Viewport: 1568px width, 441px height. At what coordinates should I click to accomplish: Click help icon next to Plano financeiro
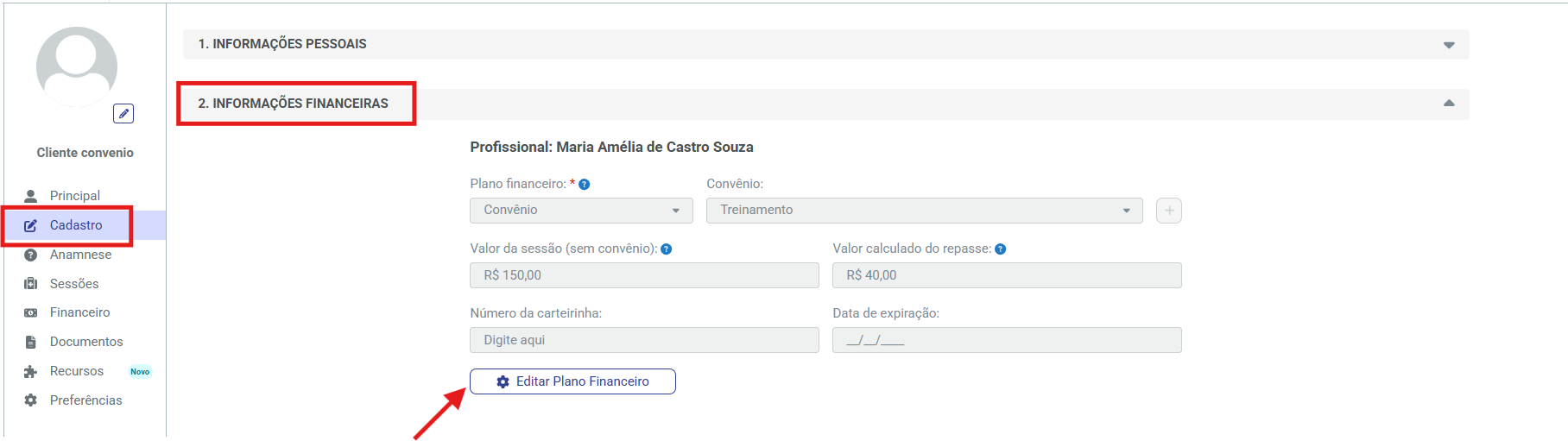click(x=584, y=185)
